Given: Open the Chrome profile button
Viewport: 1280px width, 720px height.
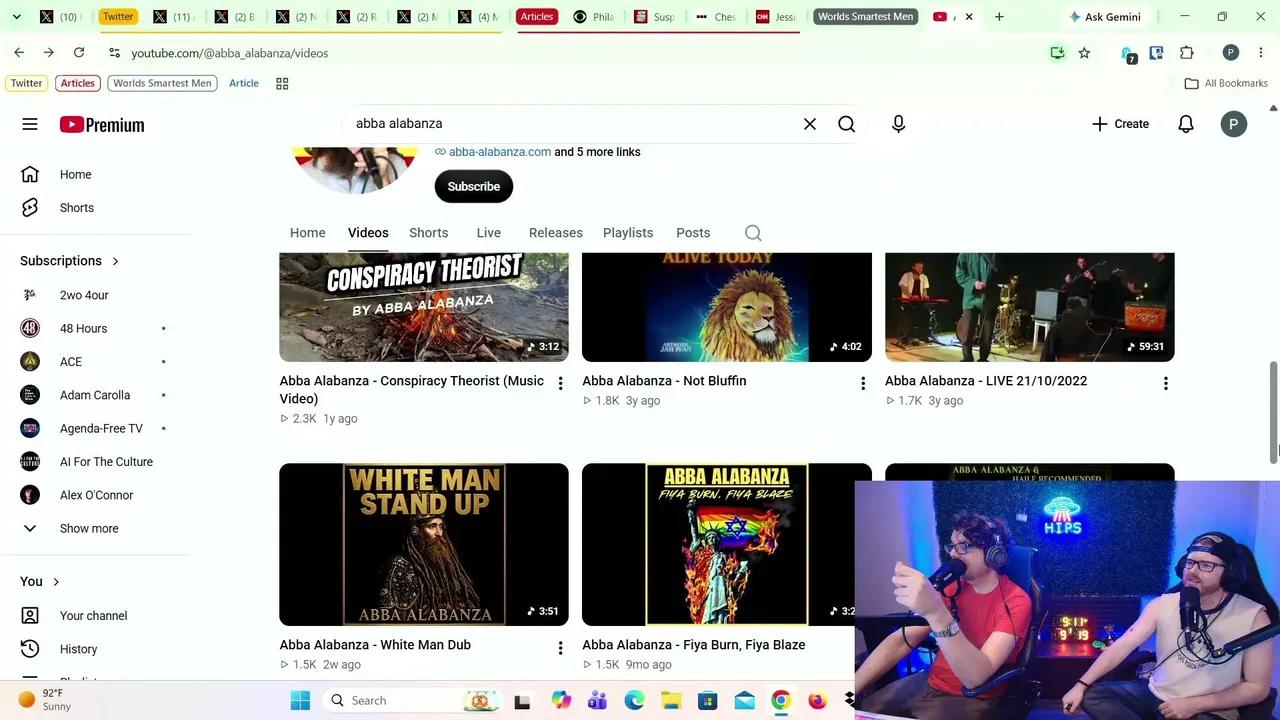Looking at the screenshot, I should point(1231,53).
